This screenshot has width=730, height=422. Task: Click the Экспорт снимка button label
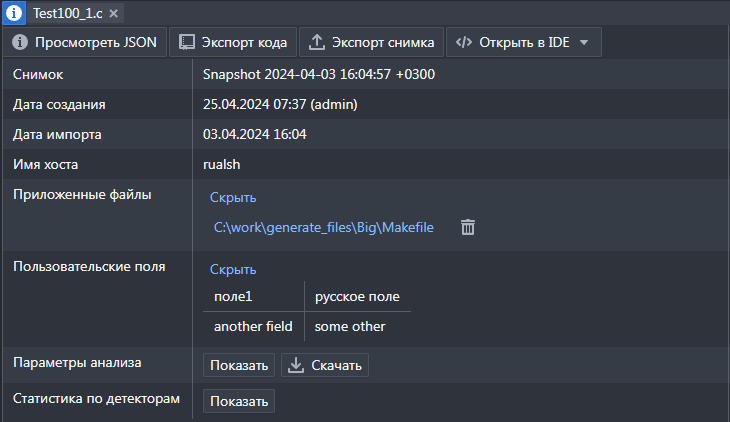click(x=383, y=42)
